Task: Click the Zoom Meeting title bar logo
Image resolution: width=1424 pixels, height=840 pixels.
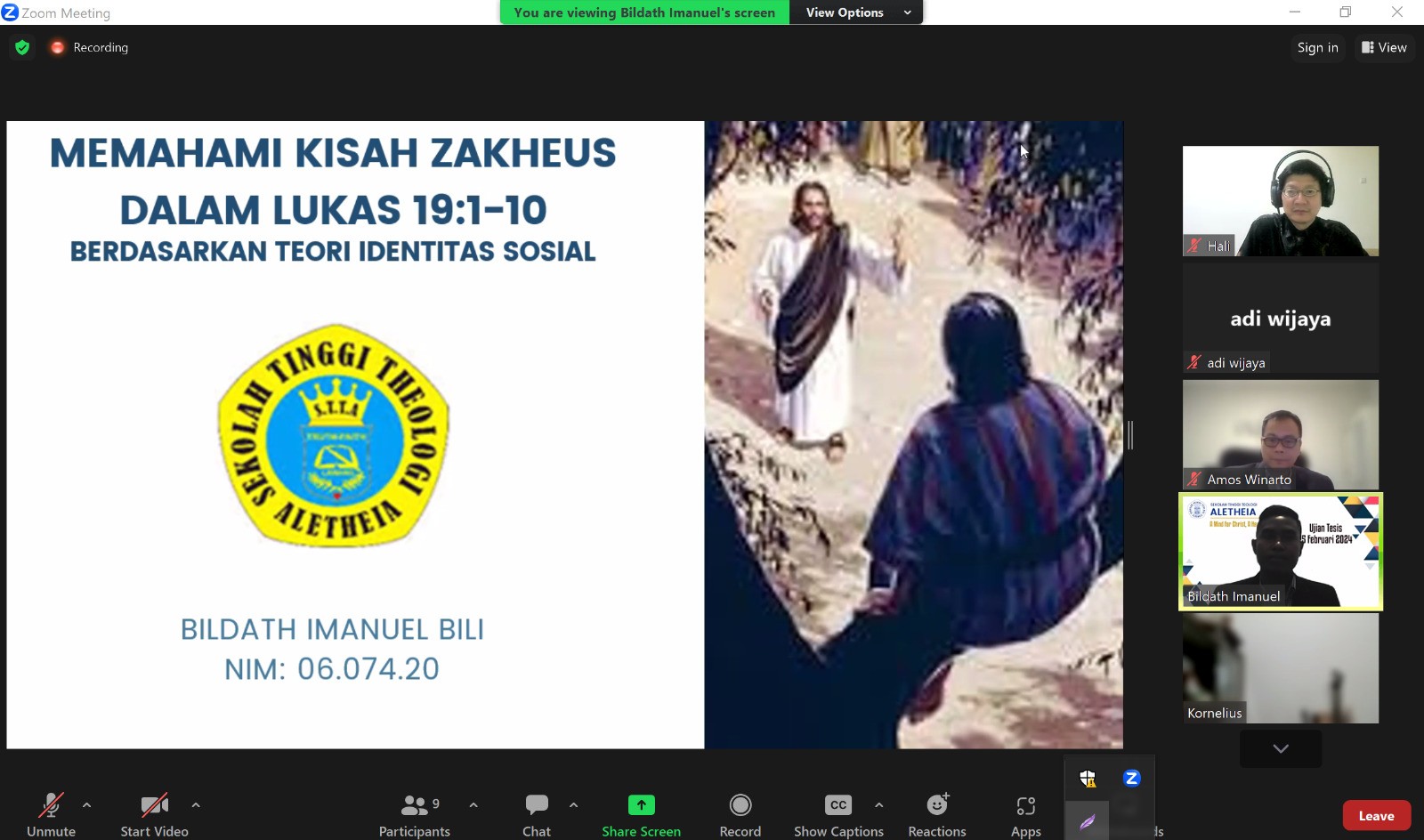Action: [x=10, y=12]
